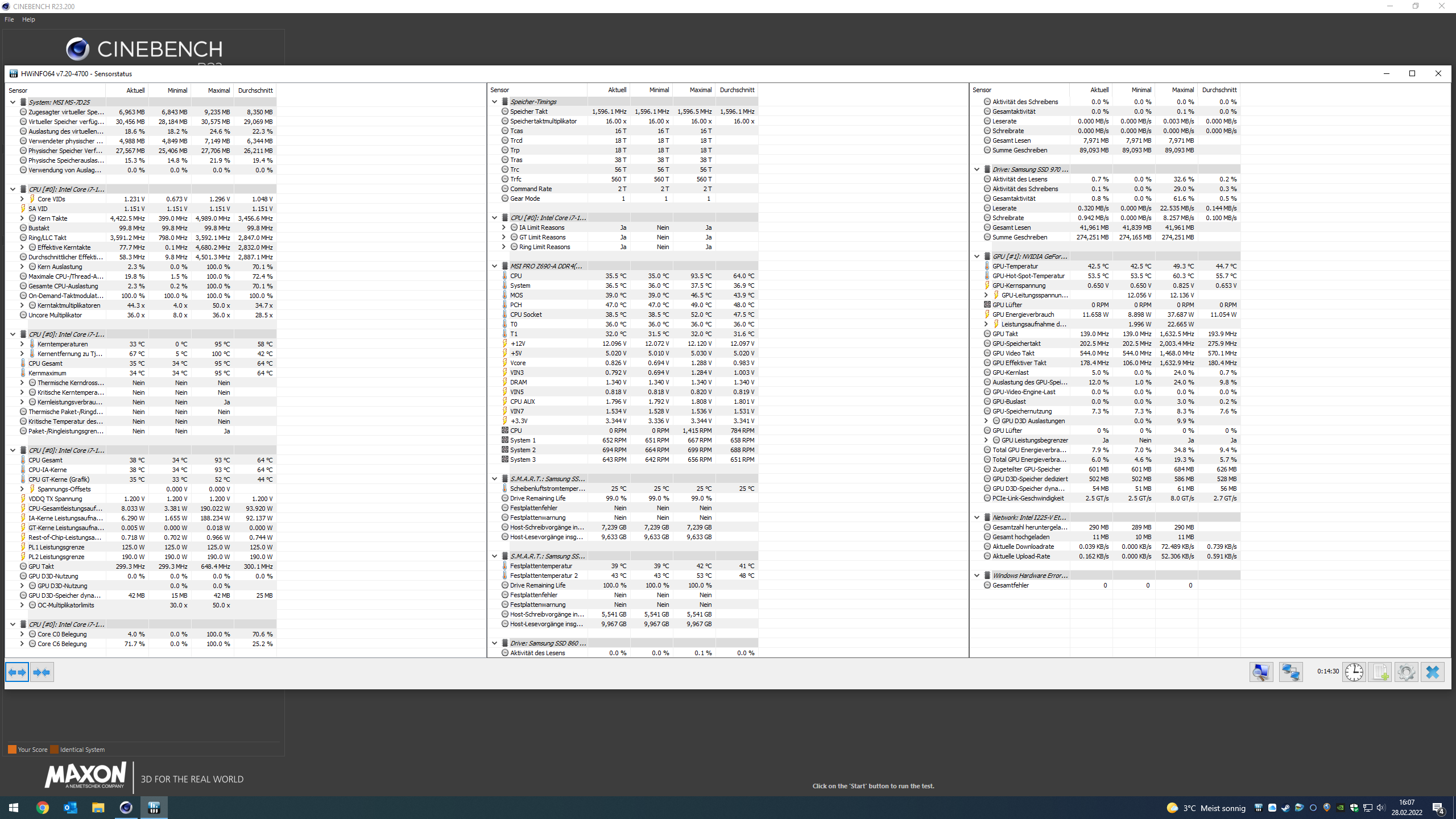
Task: Expand the IA Limit Reasons row
Action: click(x=503, y=227)
